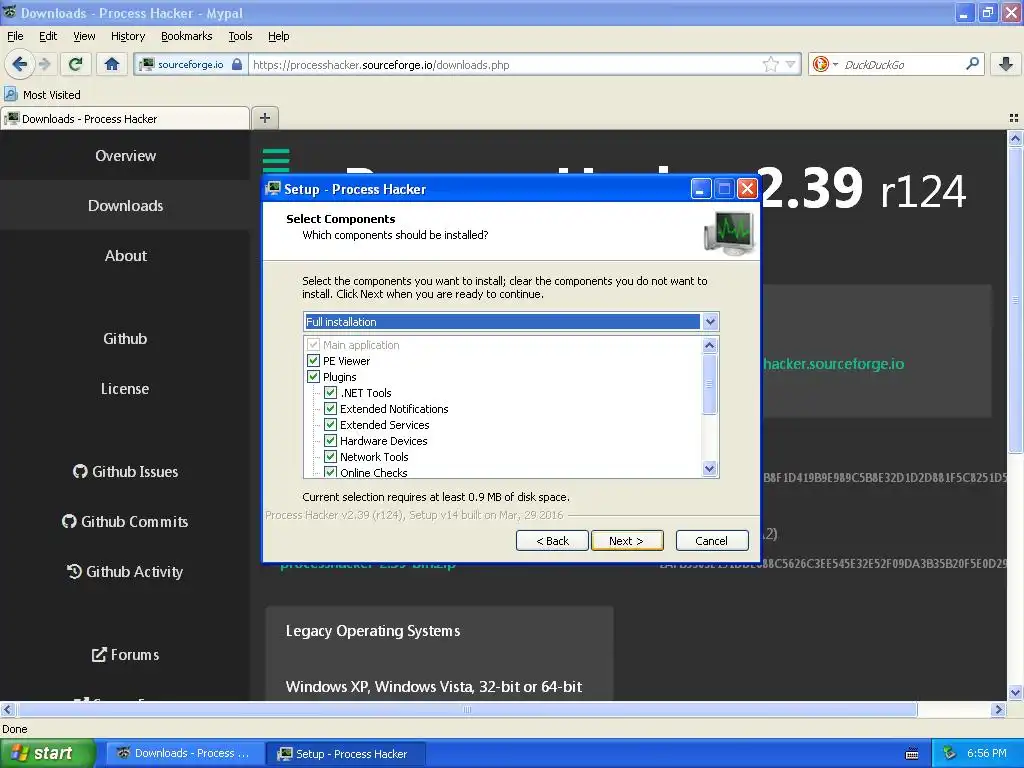This screenshot has height=768, width=1024.
Task: Open the Help menu
Action: coord(278,37)
